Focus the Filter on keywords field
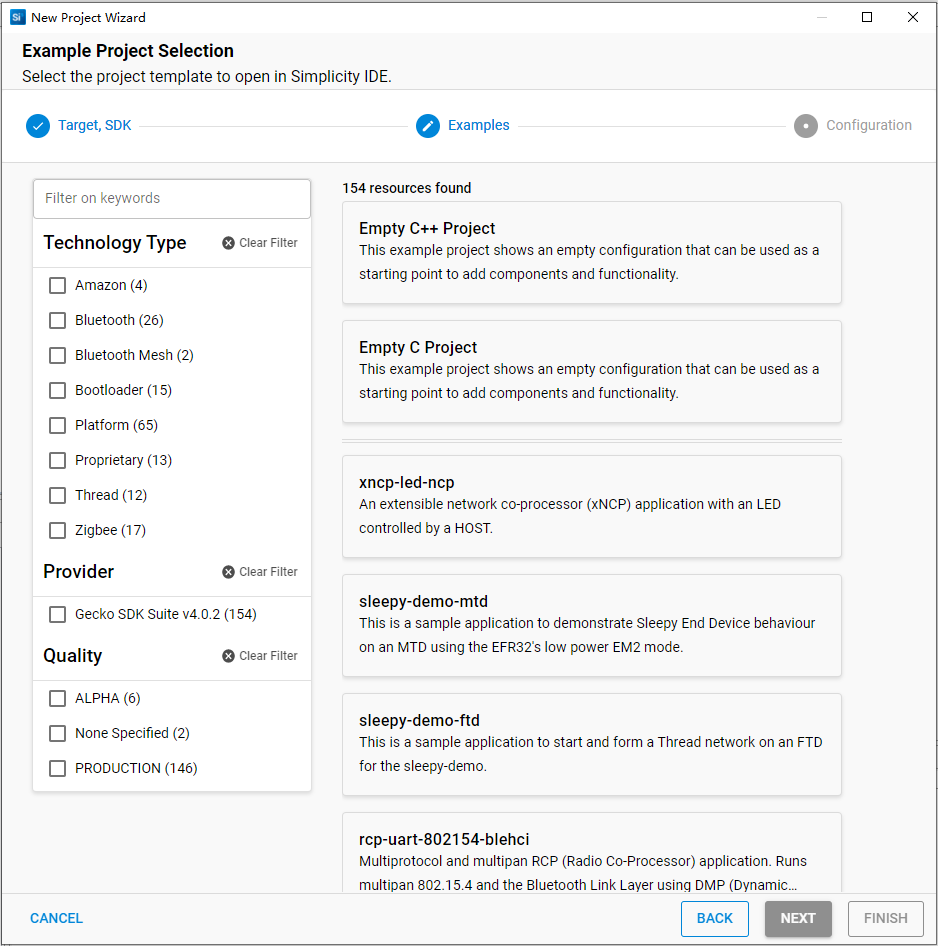Image resolution: width=938 pixels, height=946 pixels. pos(172,198)
